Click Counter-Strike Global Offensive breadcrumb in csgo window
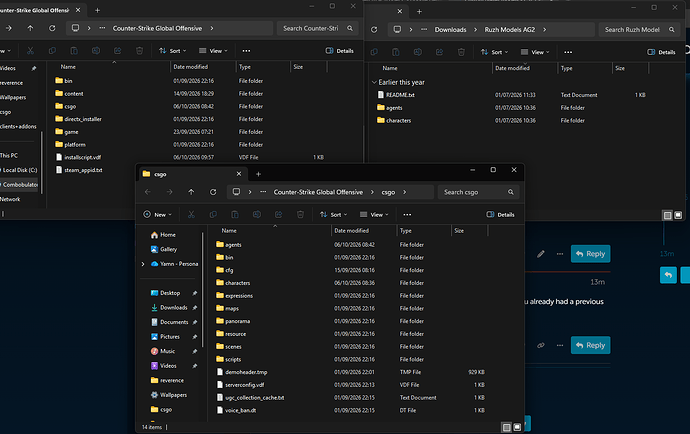Screen dimensions: 690x434 (318, 192)
